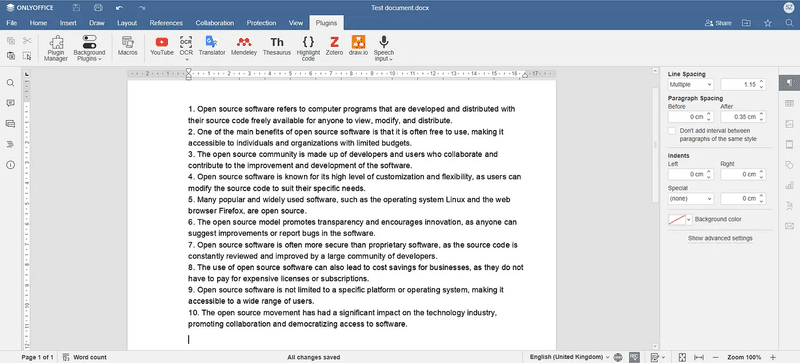The height and width of the screenshot is (363, 800).
Task: Click the spacing After value field
Action: pyautogui.click(x=738, y=117)
